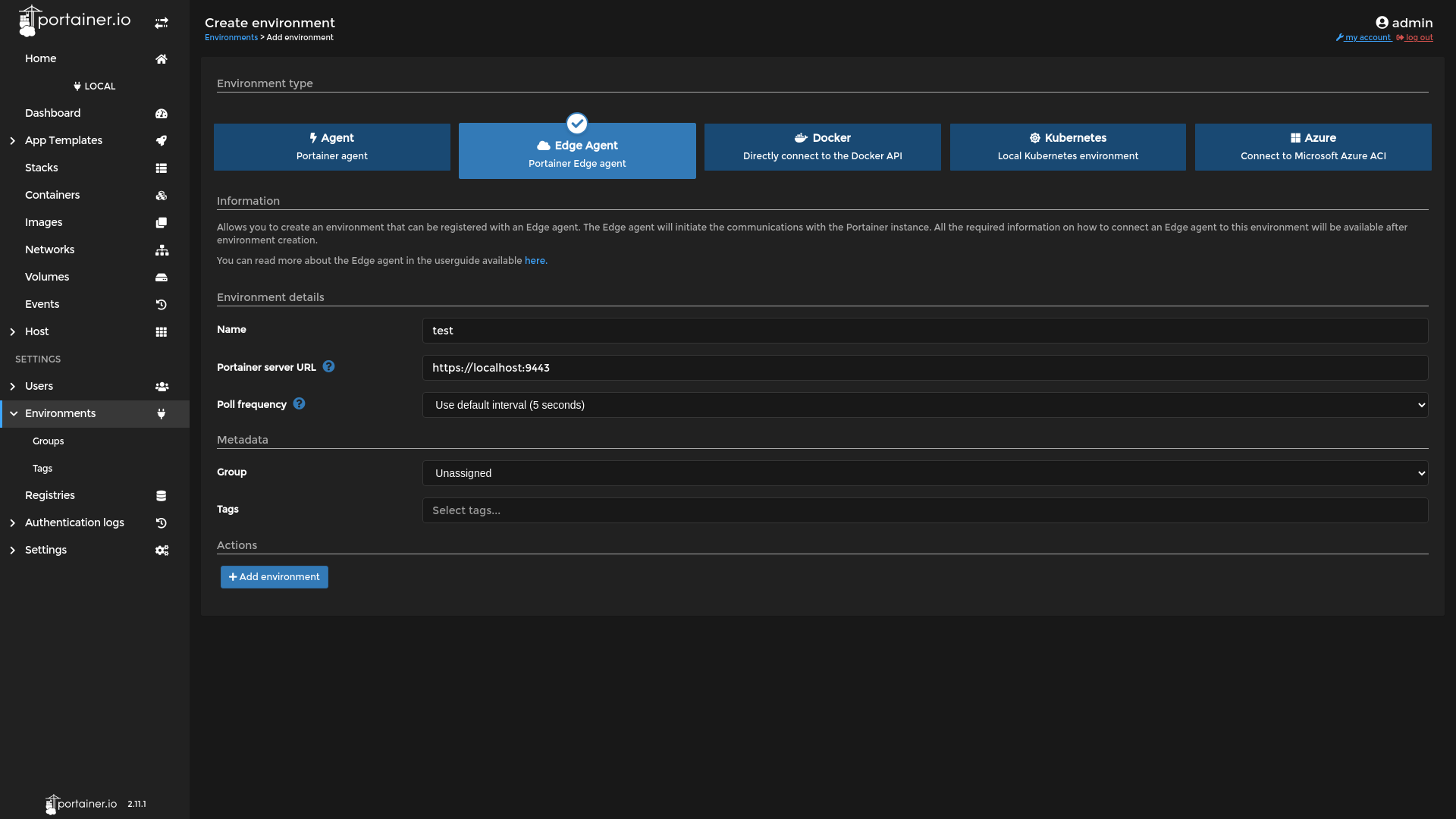Click the Registries database icon

[162, 496]
